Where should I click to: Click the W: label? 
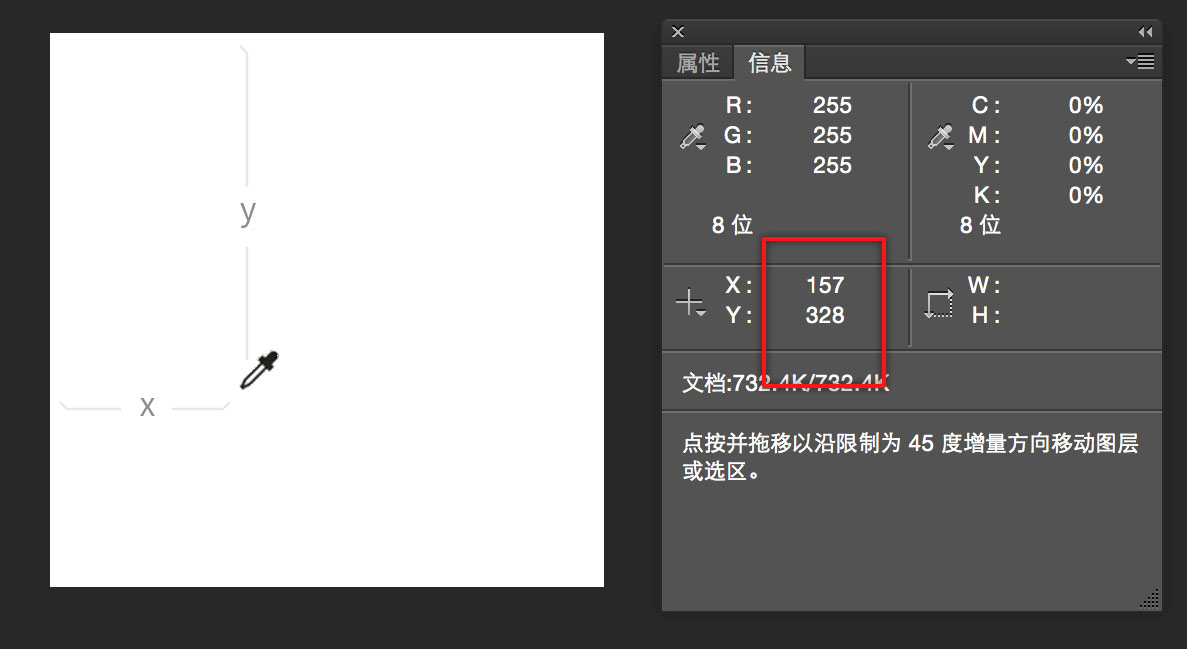pyautogui.click(x=983, y=285)
